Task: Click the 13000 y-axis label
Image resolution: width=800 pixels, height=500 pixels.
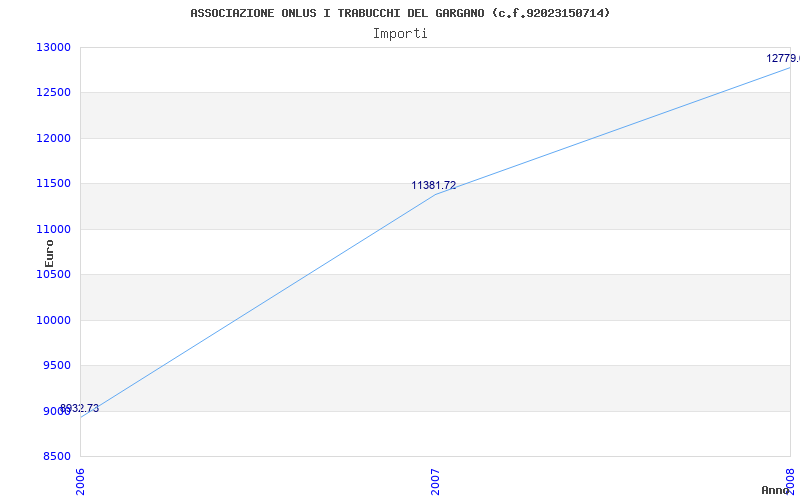Action: click(x=53, y=47)
